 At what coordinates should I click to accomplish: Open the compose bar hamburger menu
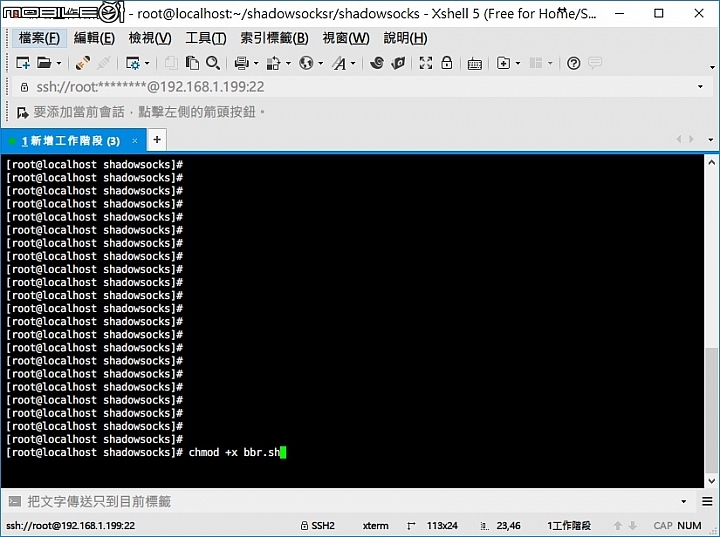point(707,501)
